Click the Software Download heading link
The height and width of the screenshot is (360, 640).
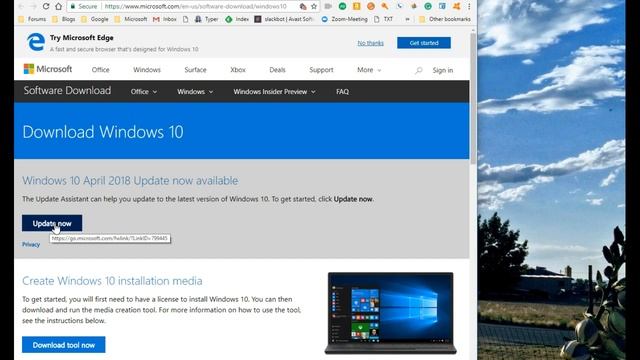pos(67,91)
